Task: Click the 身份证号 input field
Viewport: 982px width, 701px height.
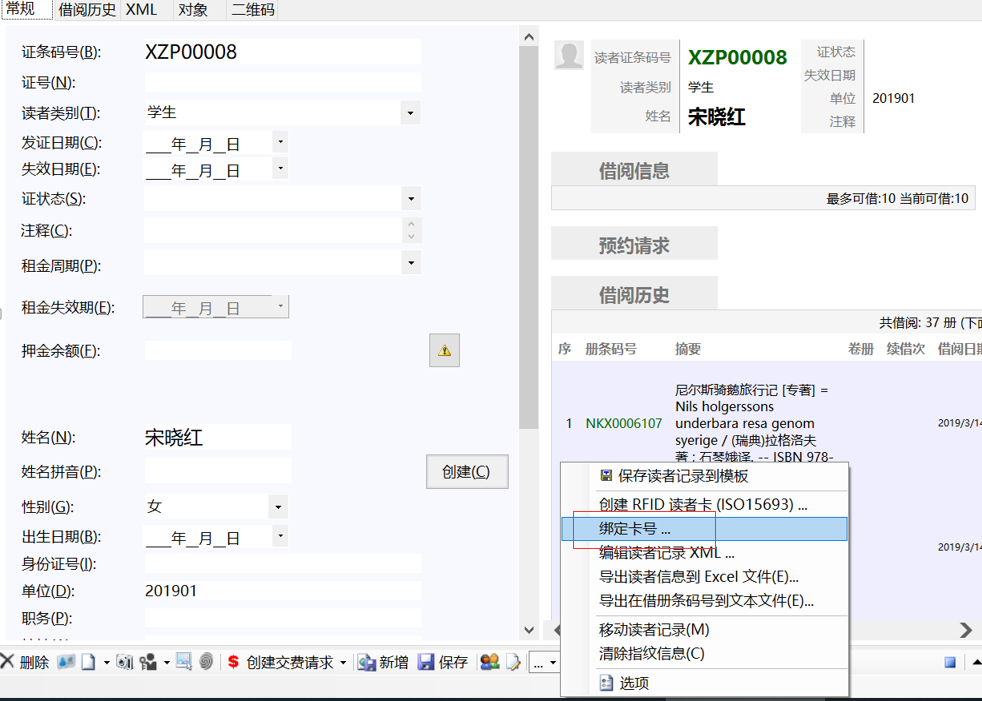Action: click(x=282, y=564)
